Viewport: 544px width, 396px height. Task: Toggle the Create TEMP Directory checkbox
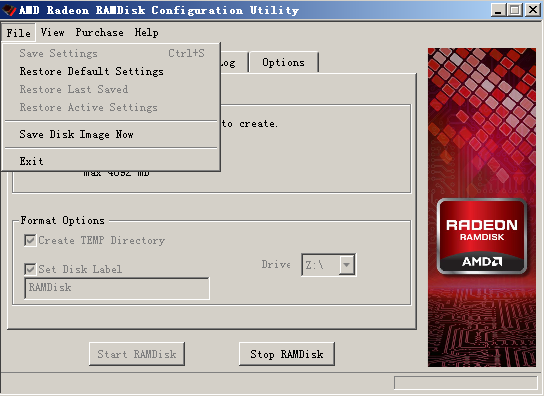30,240
